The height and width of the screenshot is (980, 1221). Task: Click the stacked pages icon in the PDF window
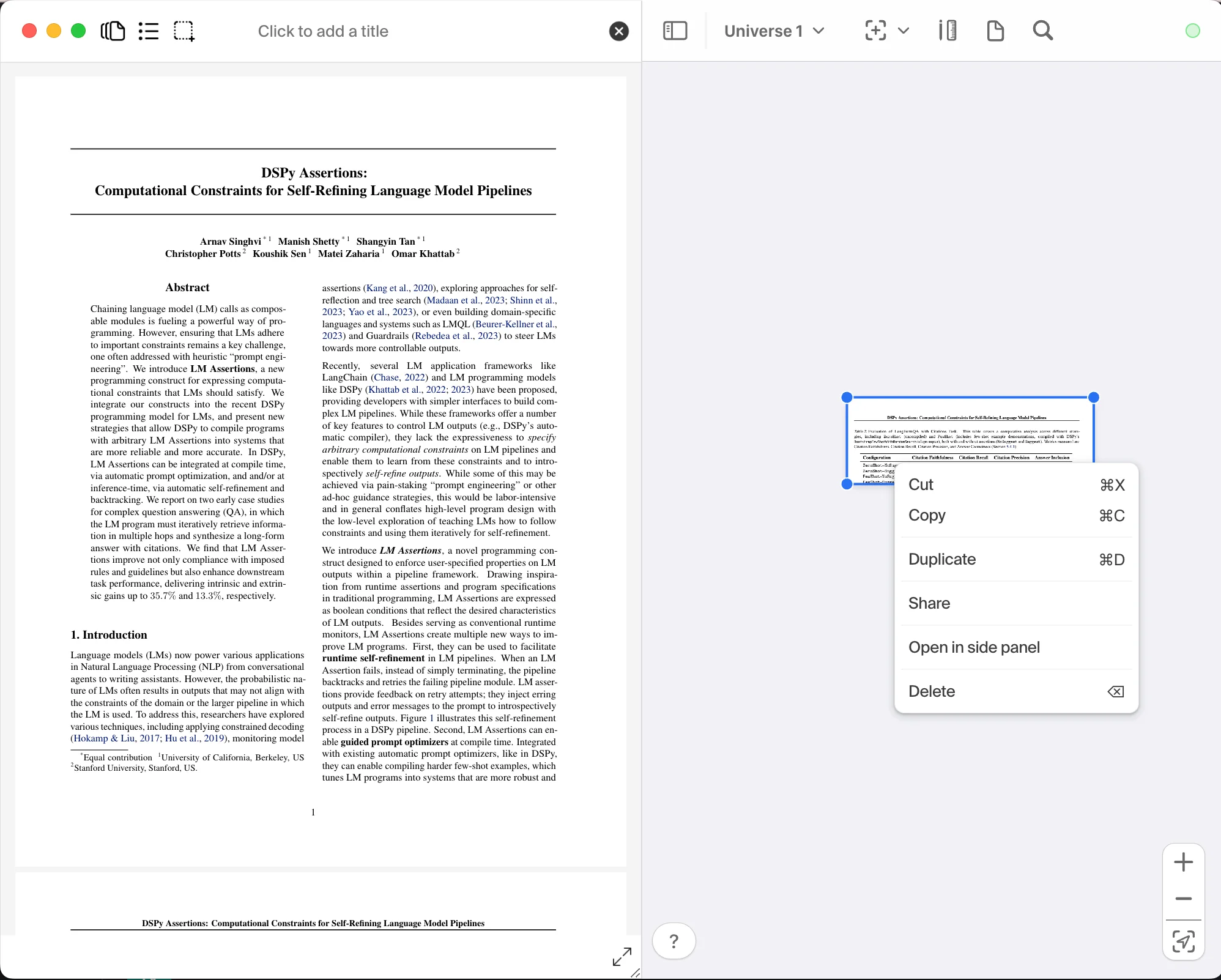click(x=112, y=31)
